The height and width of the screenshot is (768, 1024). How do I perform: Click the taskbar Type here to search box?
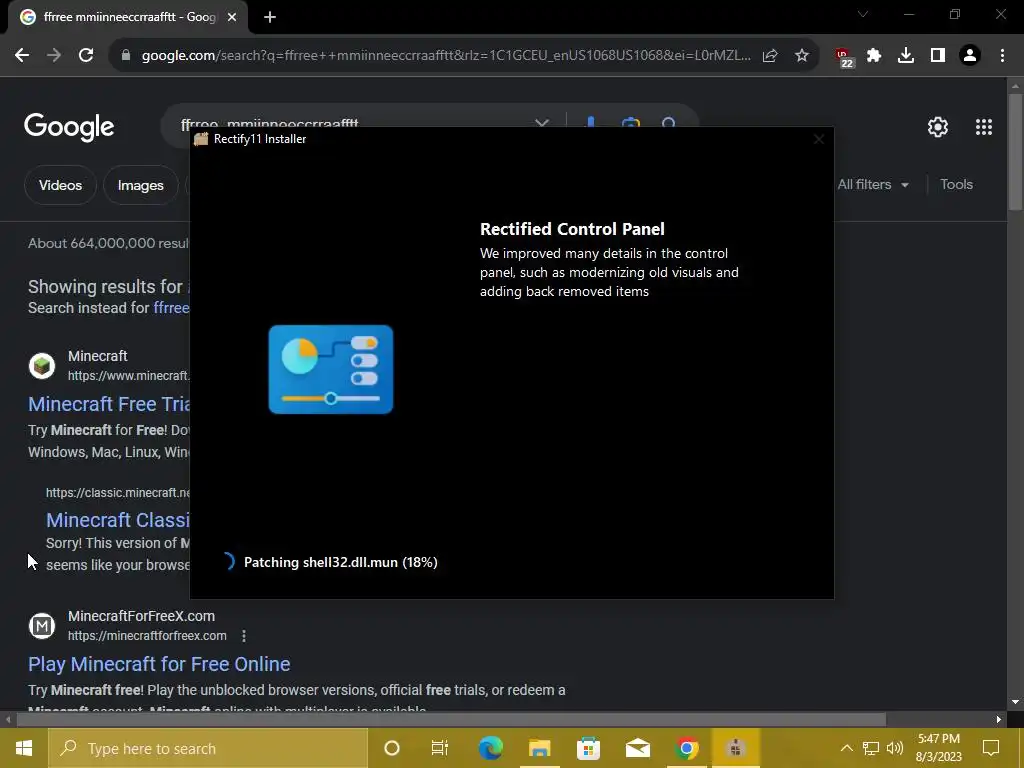(208, 748)
